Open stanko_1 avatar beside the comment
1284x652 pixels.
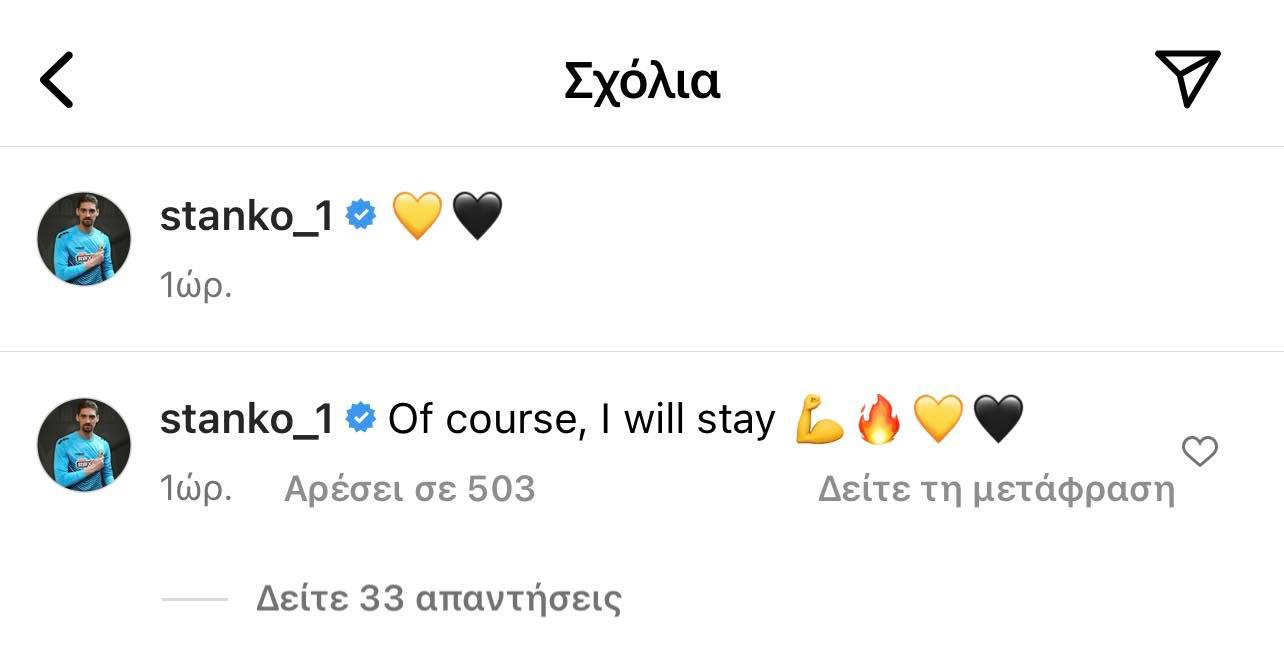pyautogui.click(x=84, y=445)
